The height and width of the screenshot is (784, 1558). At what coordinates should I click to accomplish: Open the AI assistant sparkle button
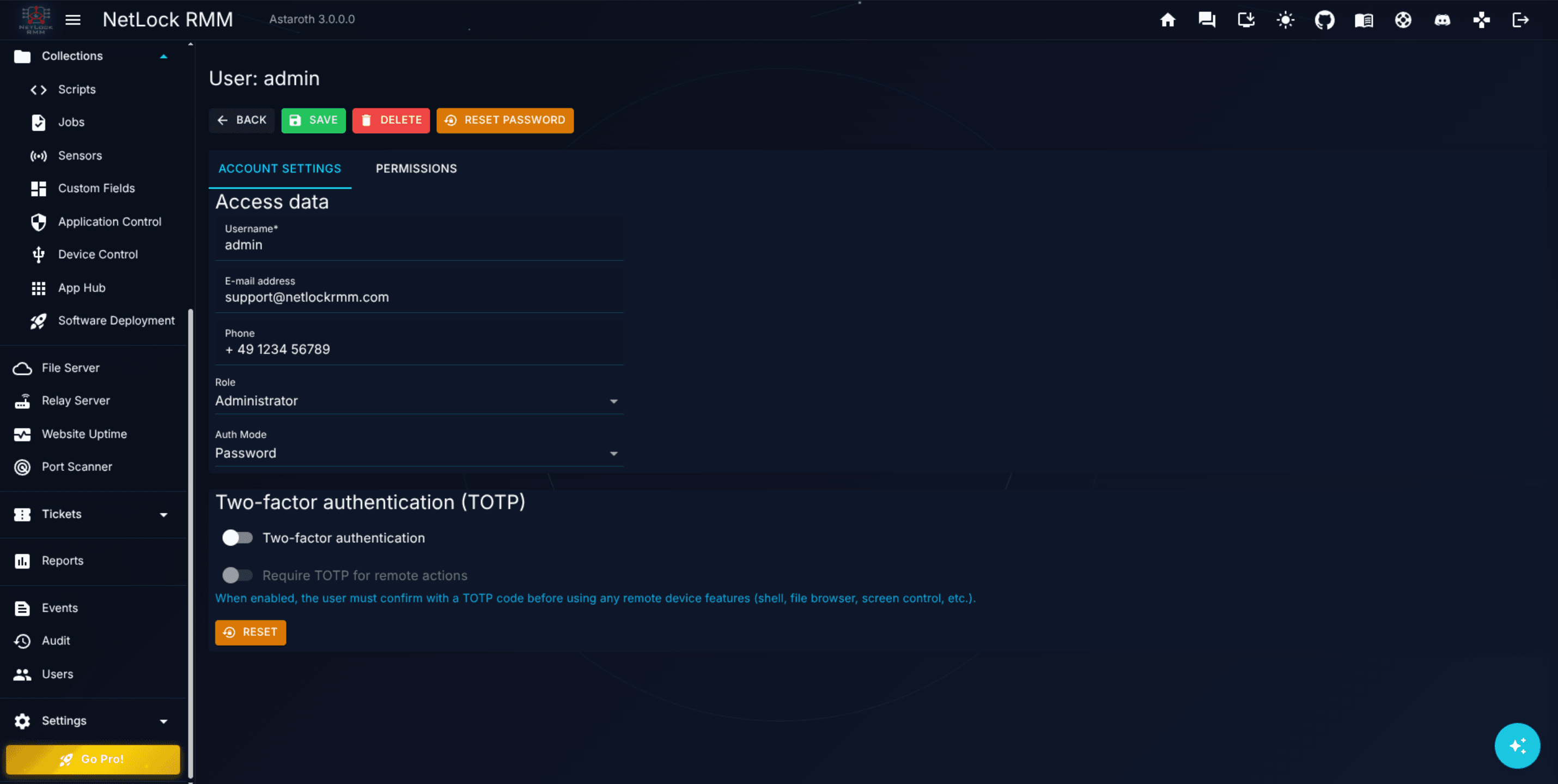(1517, 745)
